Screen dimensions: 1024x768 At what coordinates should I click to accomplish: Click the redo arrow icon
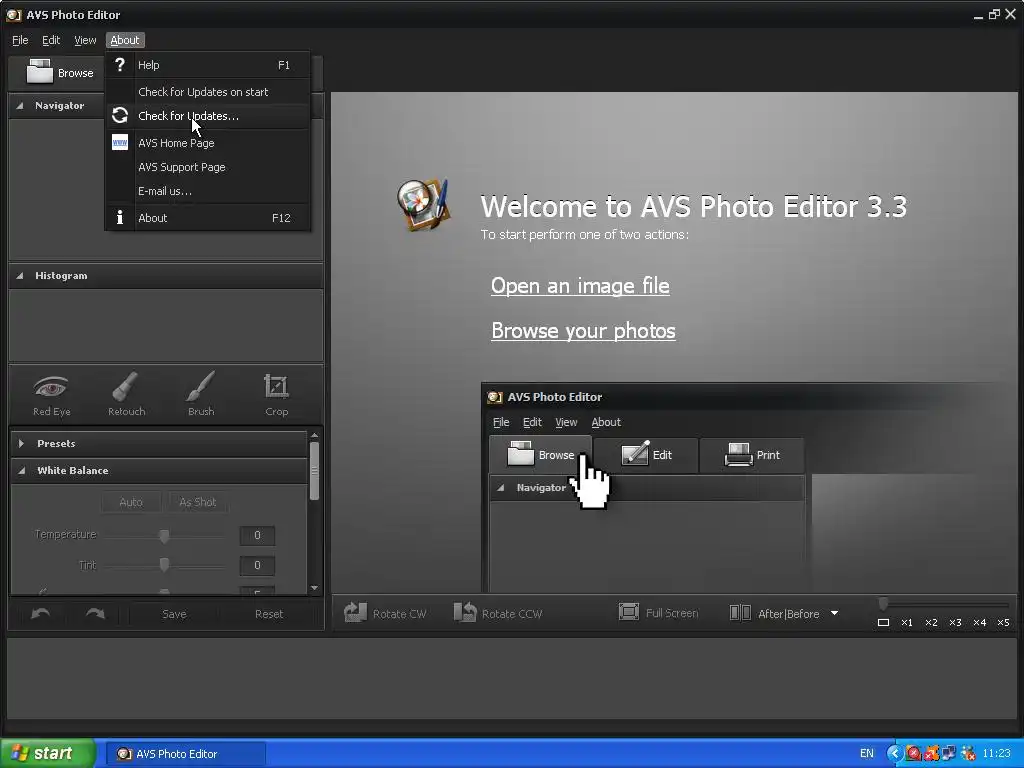(x=95, y=613)
